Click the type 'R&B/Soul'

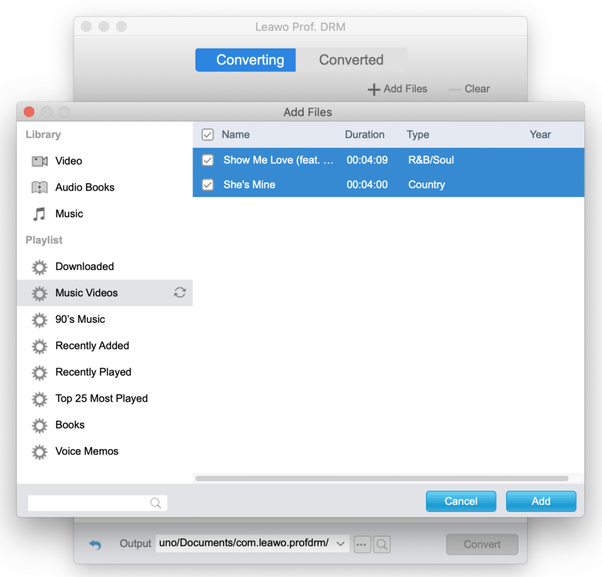pos(431,160)
